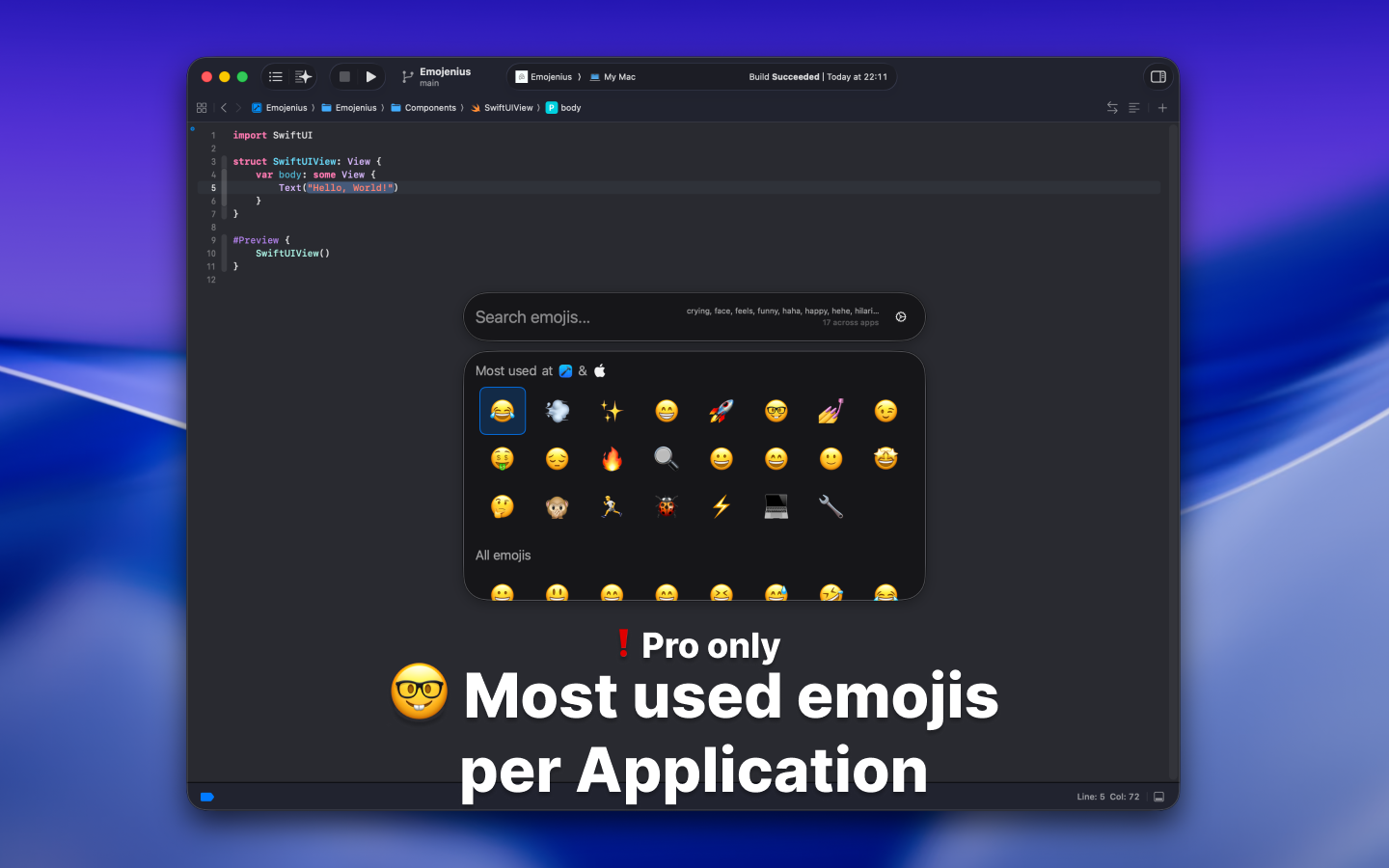Pick the speak-no-evil monkey emoji
This screenshot has width=1389, height=868.
pos(558,506)
